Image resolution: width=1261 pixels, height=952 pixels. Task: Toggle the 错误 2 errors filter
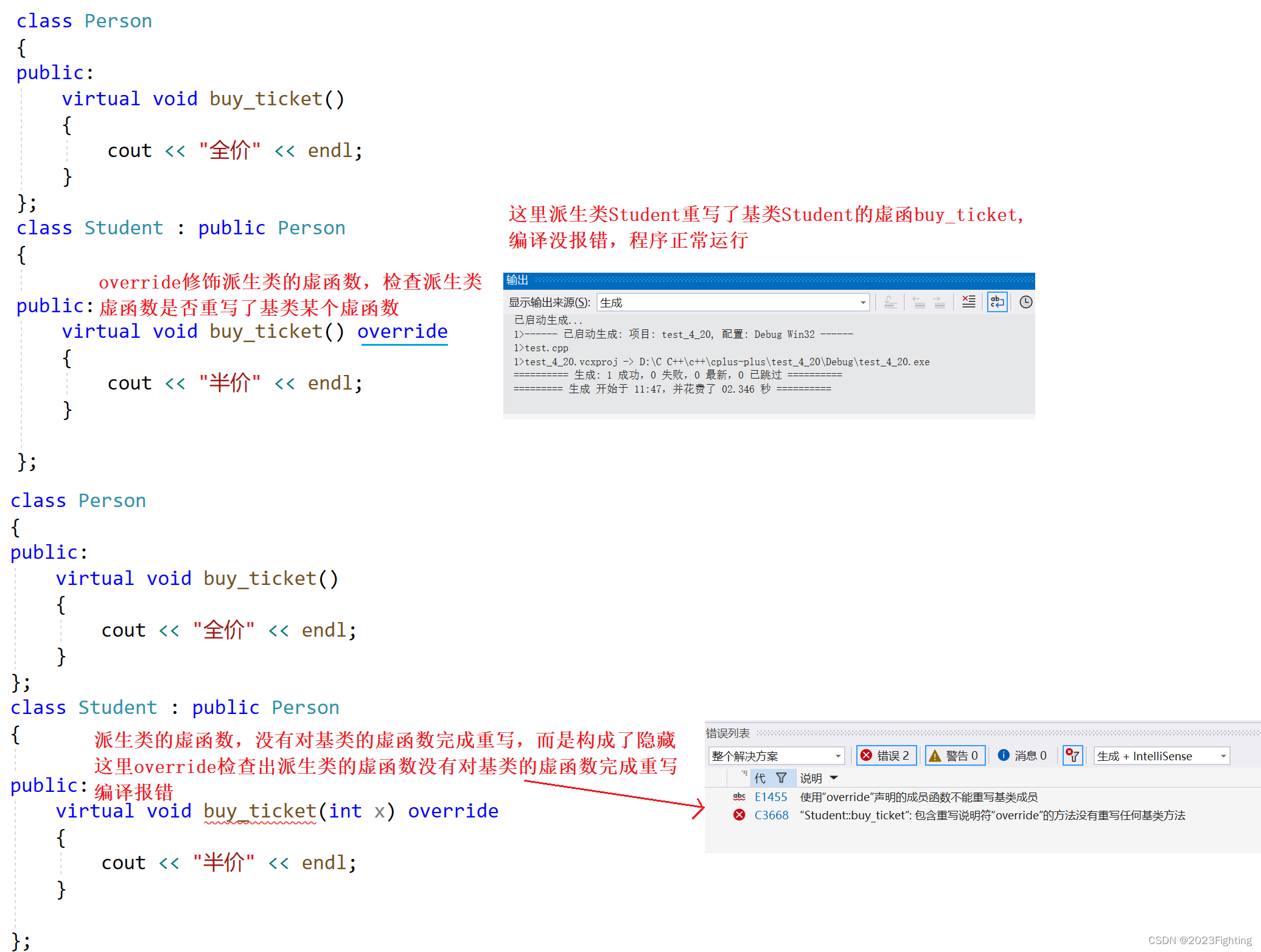pos(886,755)
